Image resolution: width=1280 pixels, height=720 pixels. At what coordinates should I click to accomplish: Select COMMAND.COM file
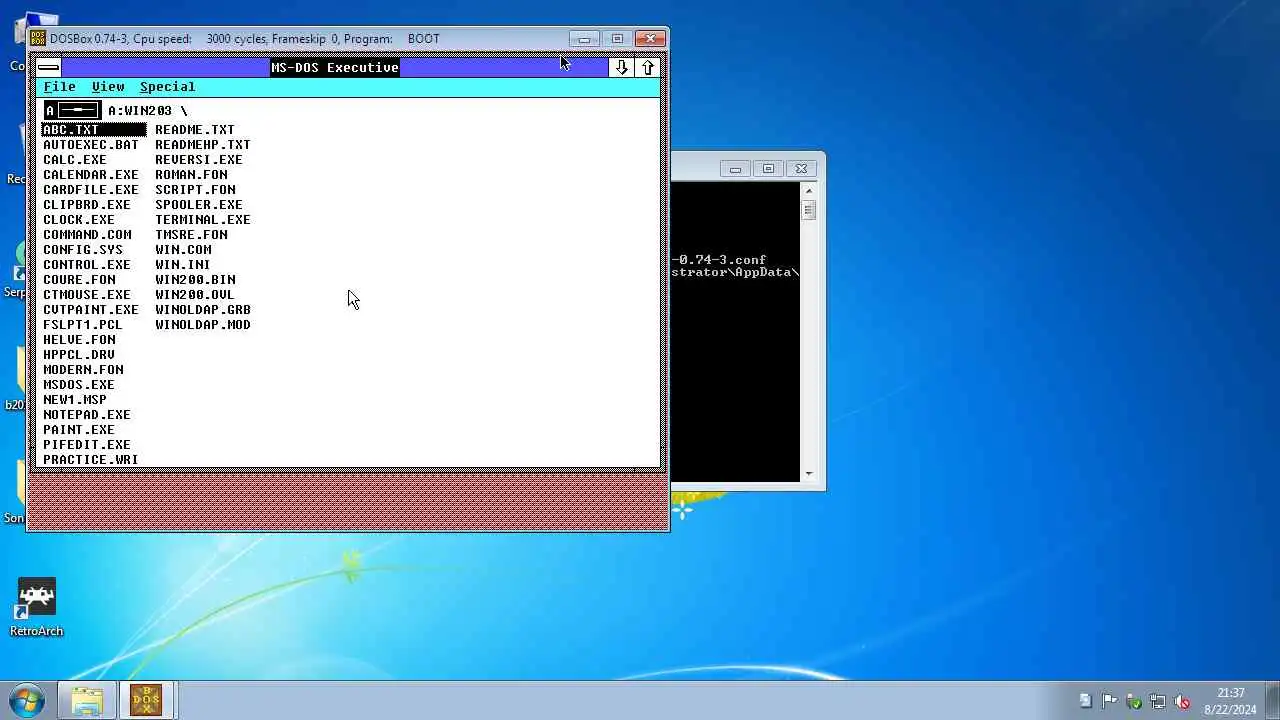(x=87, y=235)
